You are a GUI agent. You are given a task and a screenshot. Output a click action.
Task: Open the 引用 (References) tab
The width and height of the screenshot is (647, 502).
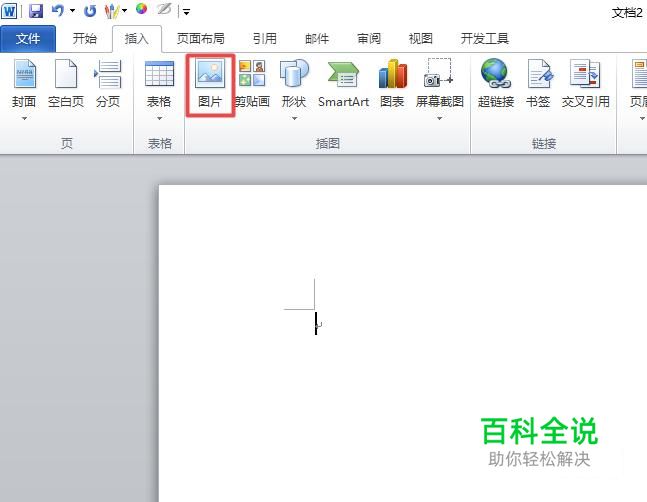[264, 39]
